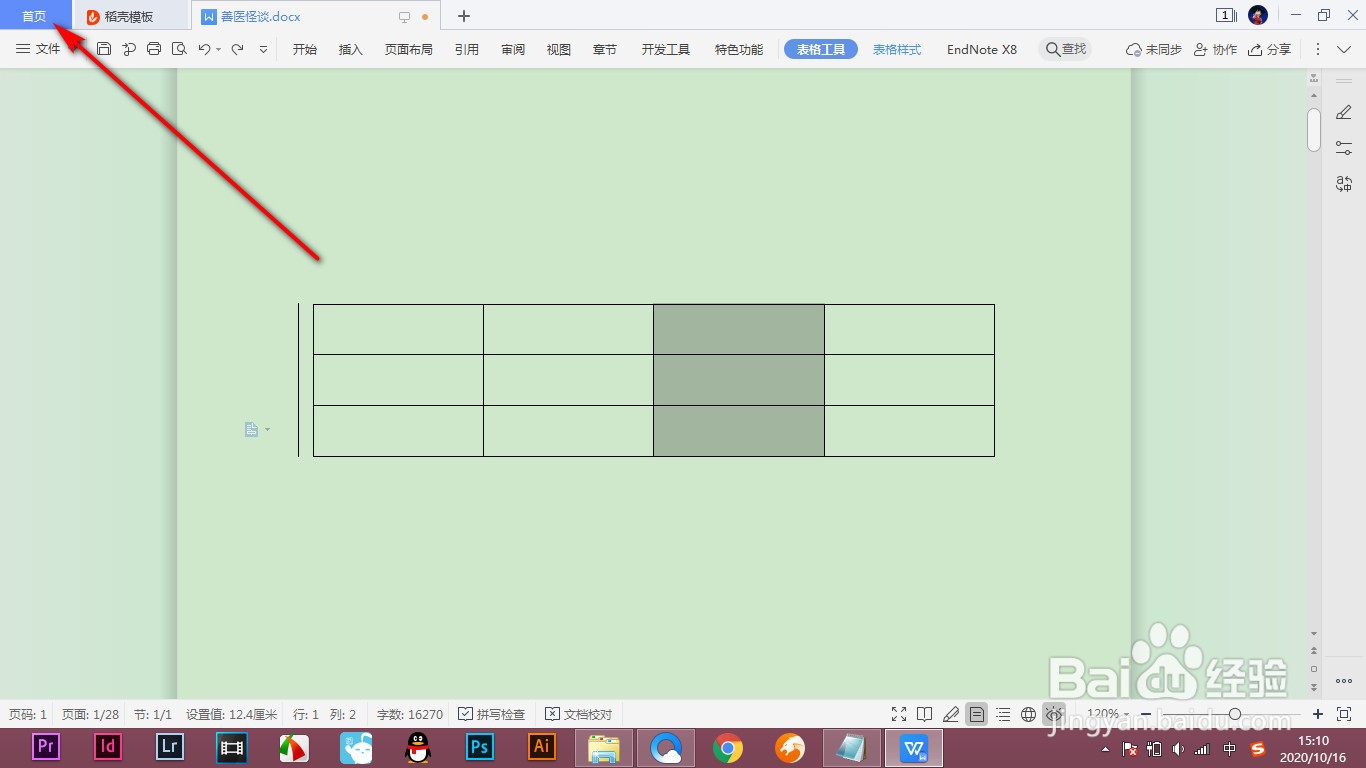
Task: Open the settings sliders icon in right sidebar
Action: [x=1344, y=148]
